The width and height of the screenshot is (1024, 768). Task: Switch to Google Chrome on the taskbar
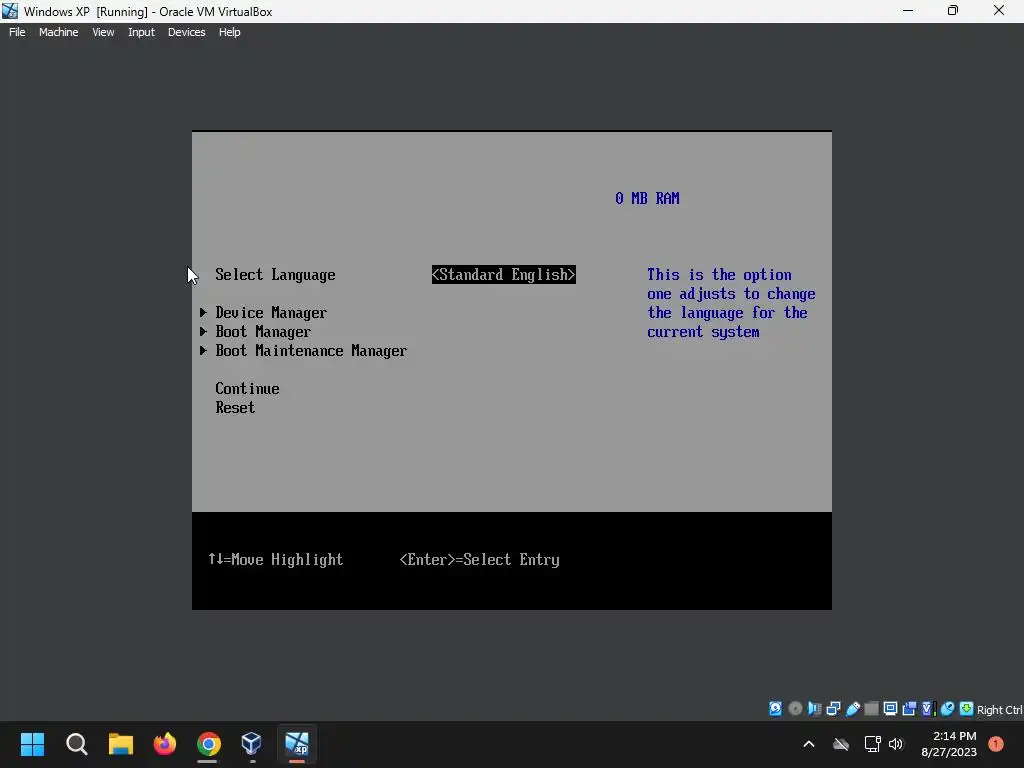click(208, 744)
